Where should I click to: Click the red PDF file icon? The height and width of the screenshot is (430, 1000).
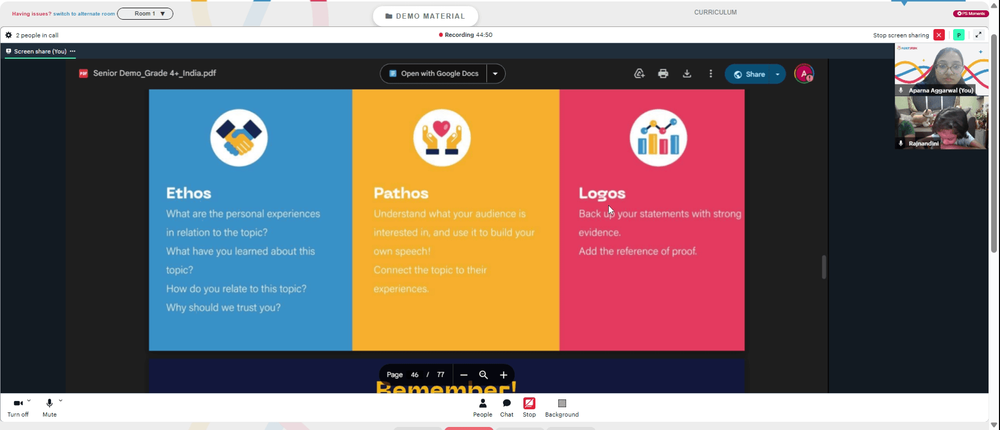coord(84,73)
